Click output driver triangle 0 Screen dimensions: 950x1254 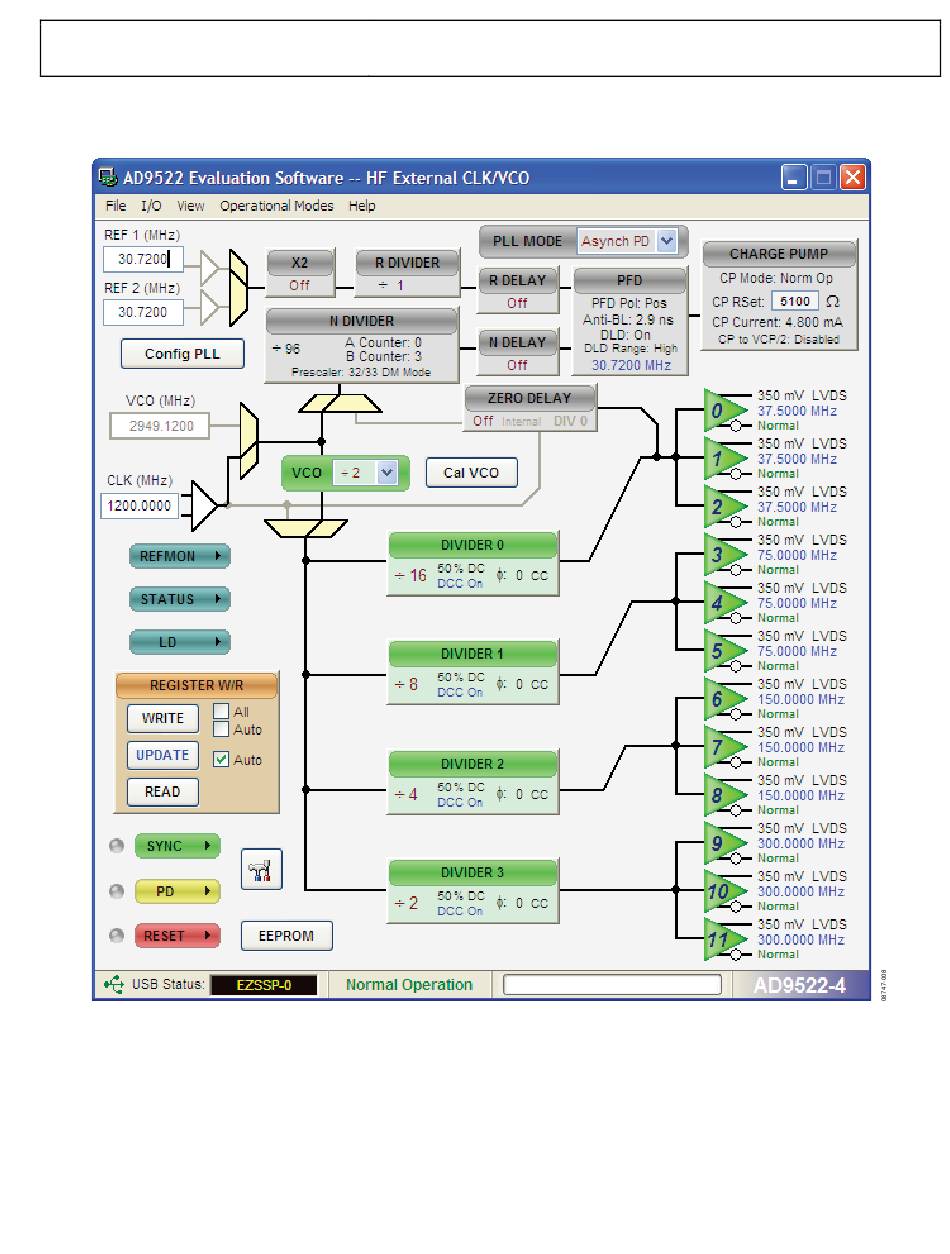pos(724,409)
